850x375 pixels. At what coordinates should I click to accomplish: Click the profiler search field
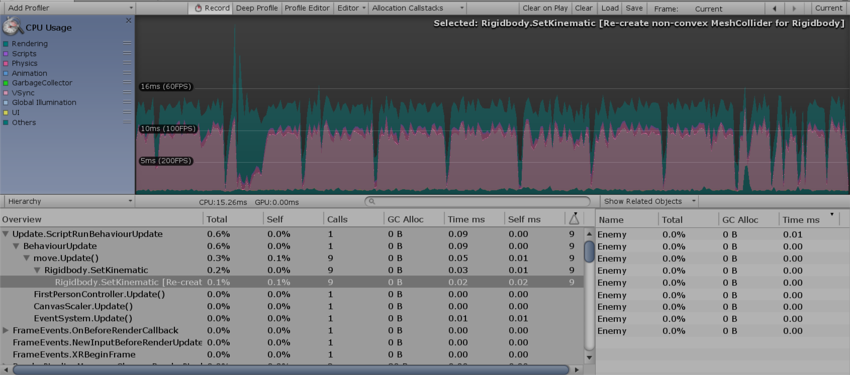point(477,201)
